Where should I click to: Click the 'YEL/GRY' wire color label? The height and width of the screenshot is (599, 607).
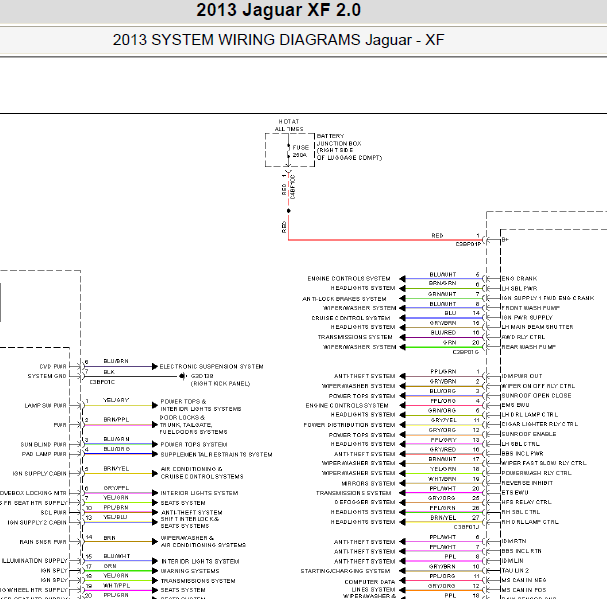[x=116, y=400]
